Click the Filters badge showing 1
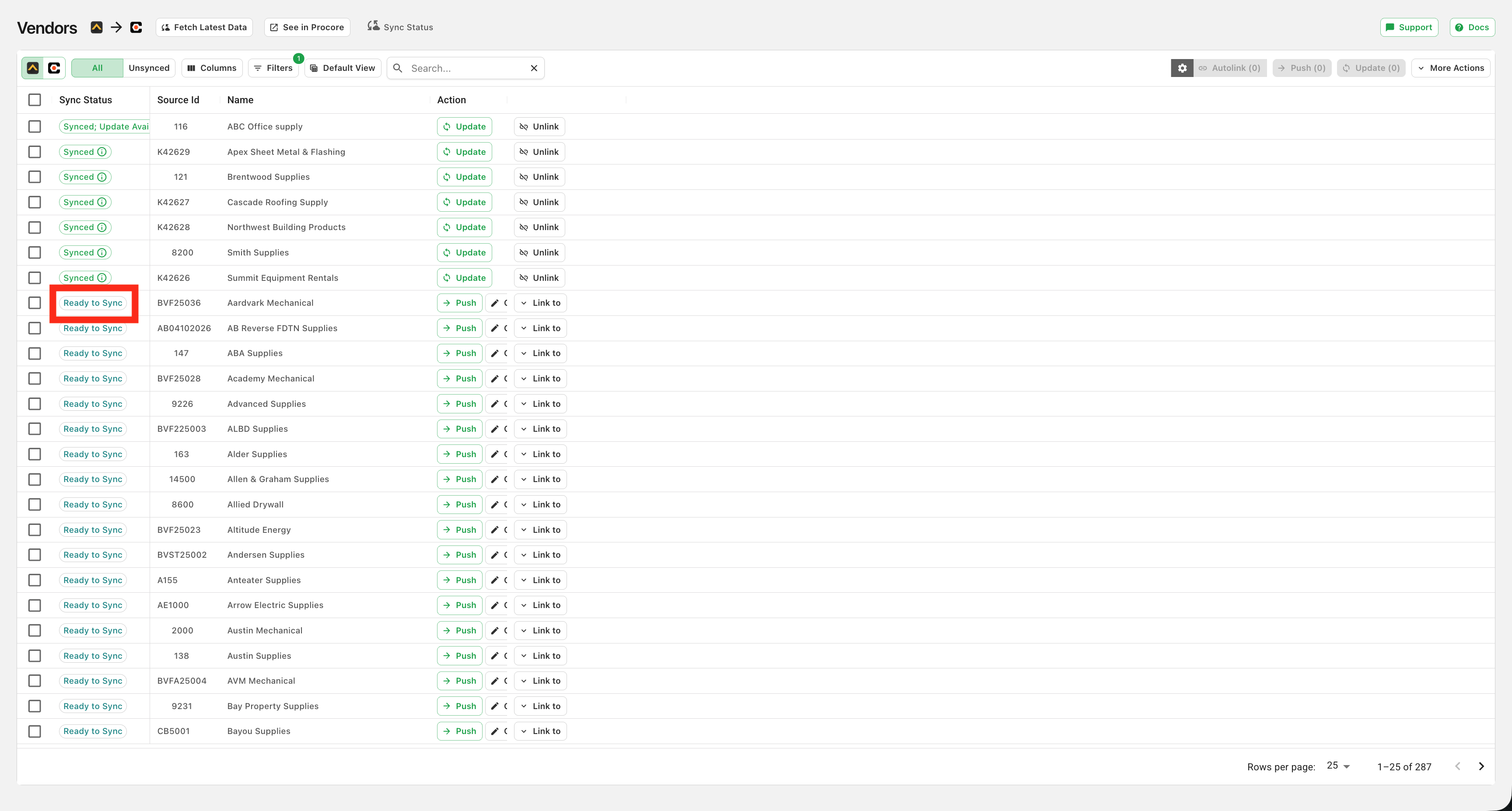This screenshot has width=1512, height=811. click(x=299, y=58)
